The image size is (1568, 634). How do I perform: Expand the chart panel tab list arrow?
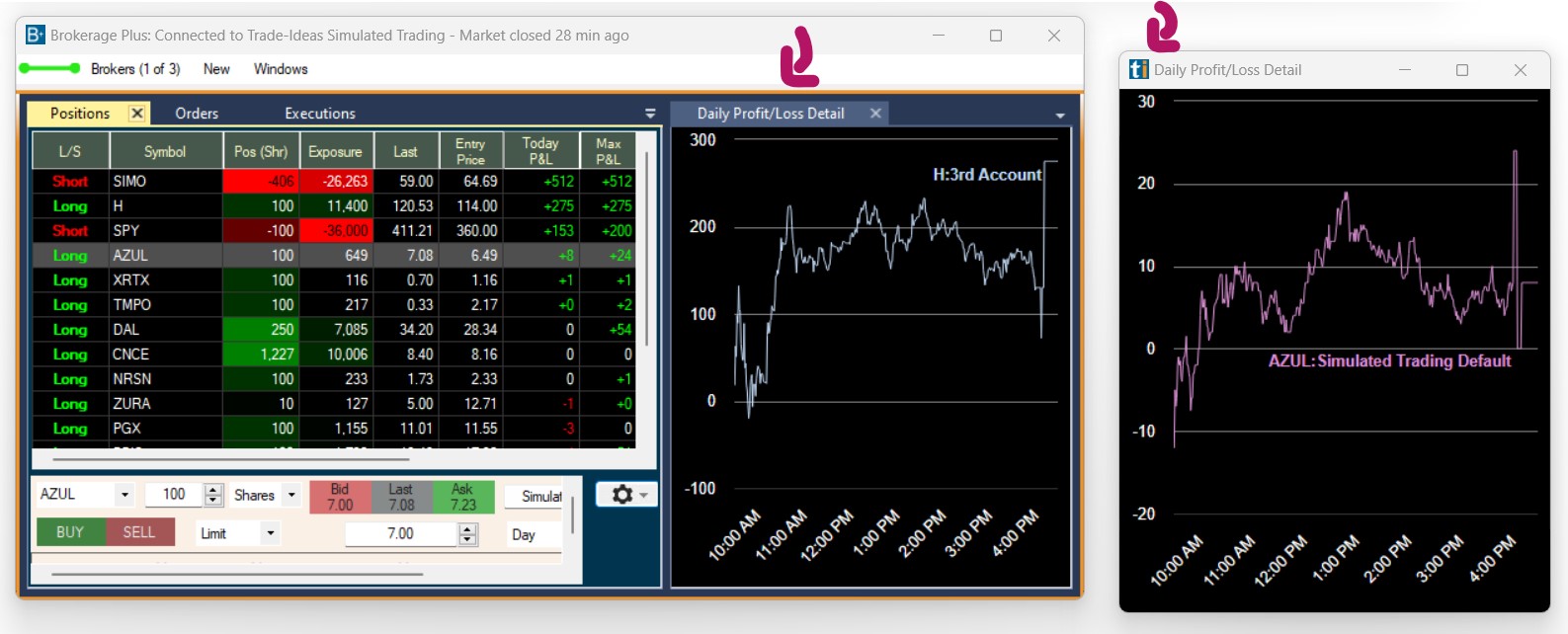1060,116
